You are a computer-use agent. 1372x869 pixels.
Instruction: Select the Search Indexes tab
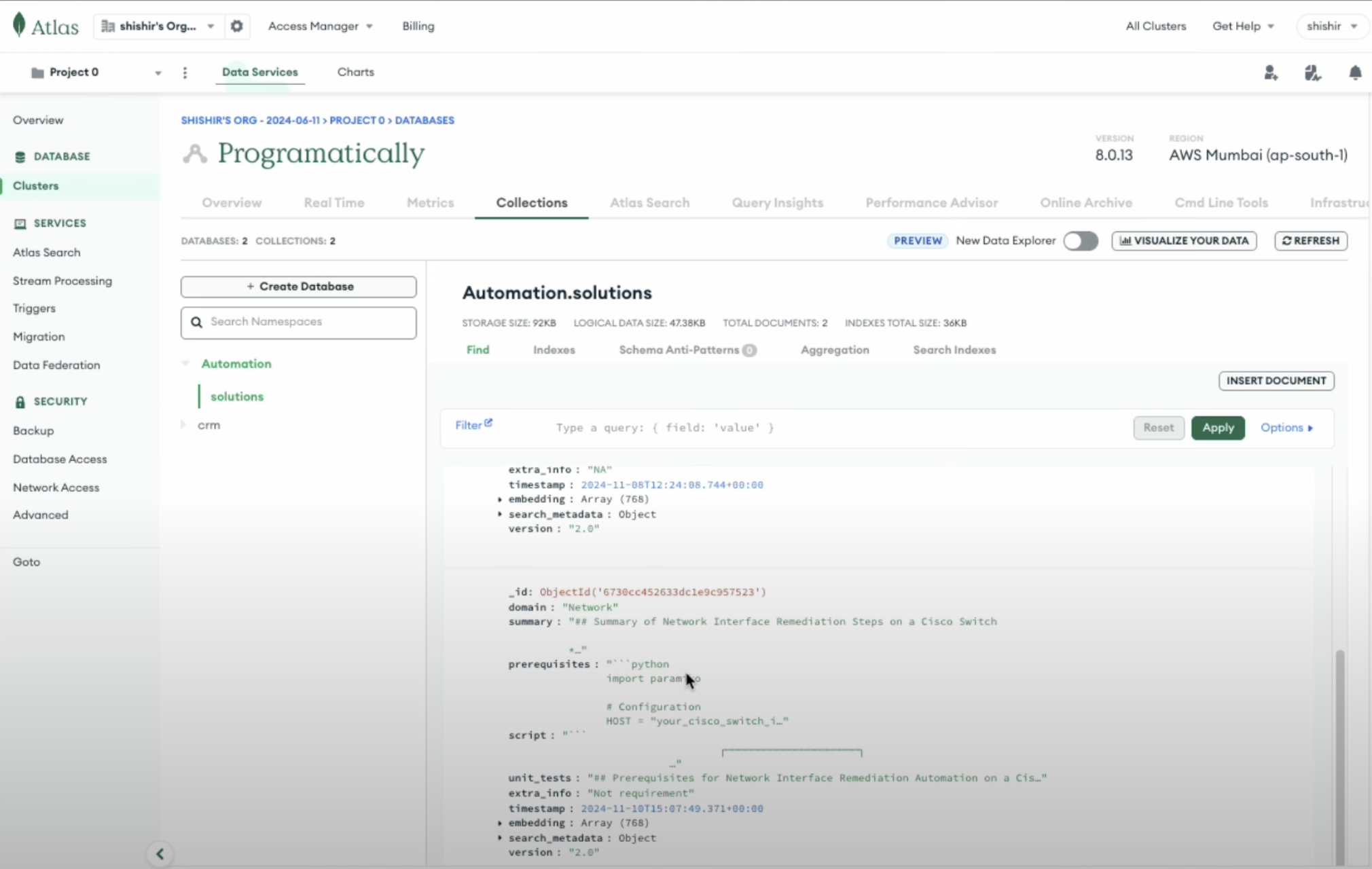[x=954, y=350]
